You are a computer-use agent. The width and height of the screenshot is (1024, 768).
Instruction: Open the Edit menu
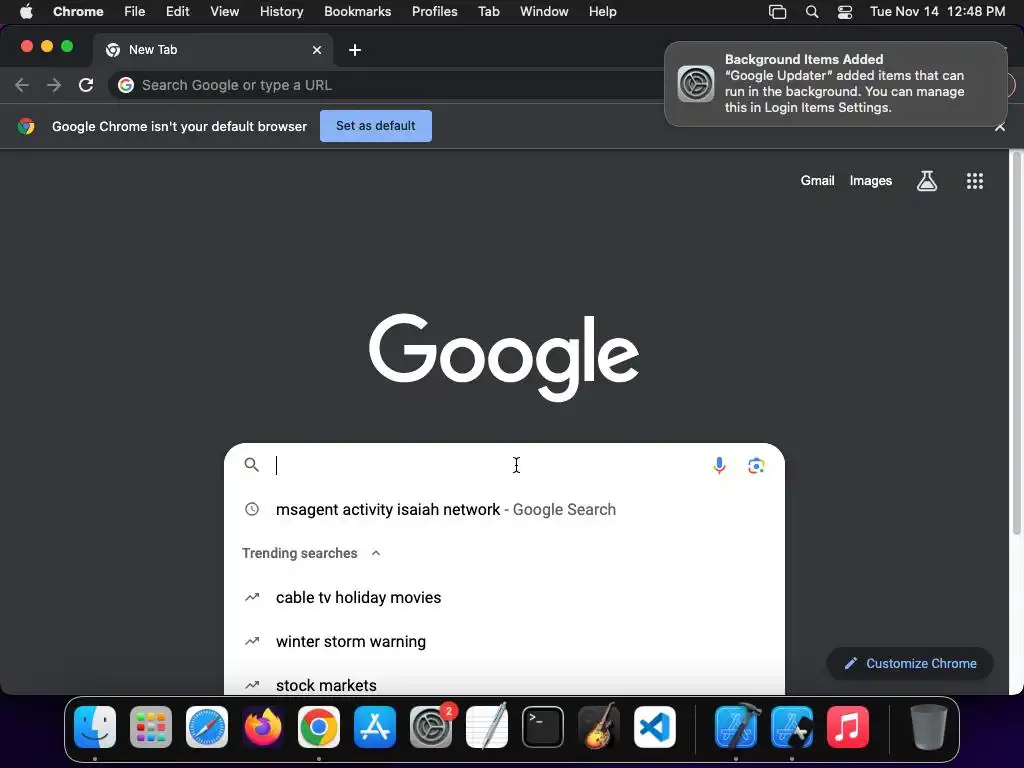(x=177, y=12)
